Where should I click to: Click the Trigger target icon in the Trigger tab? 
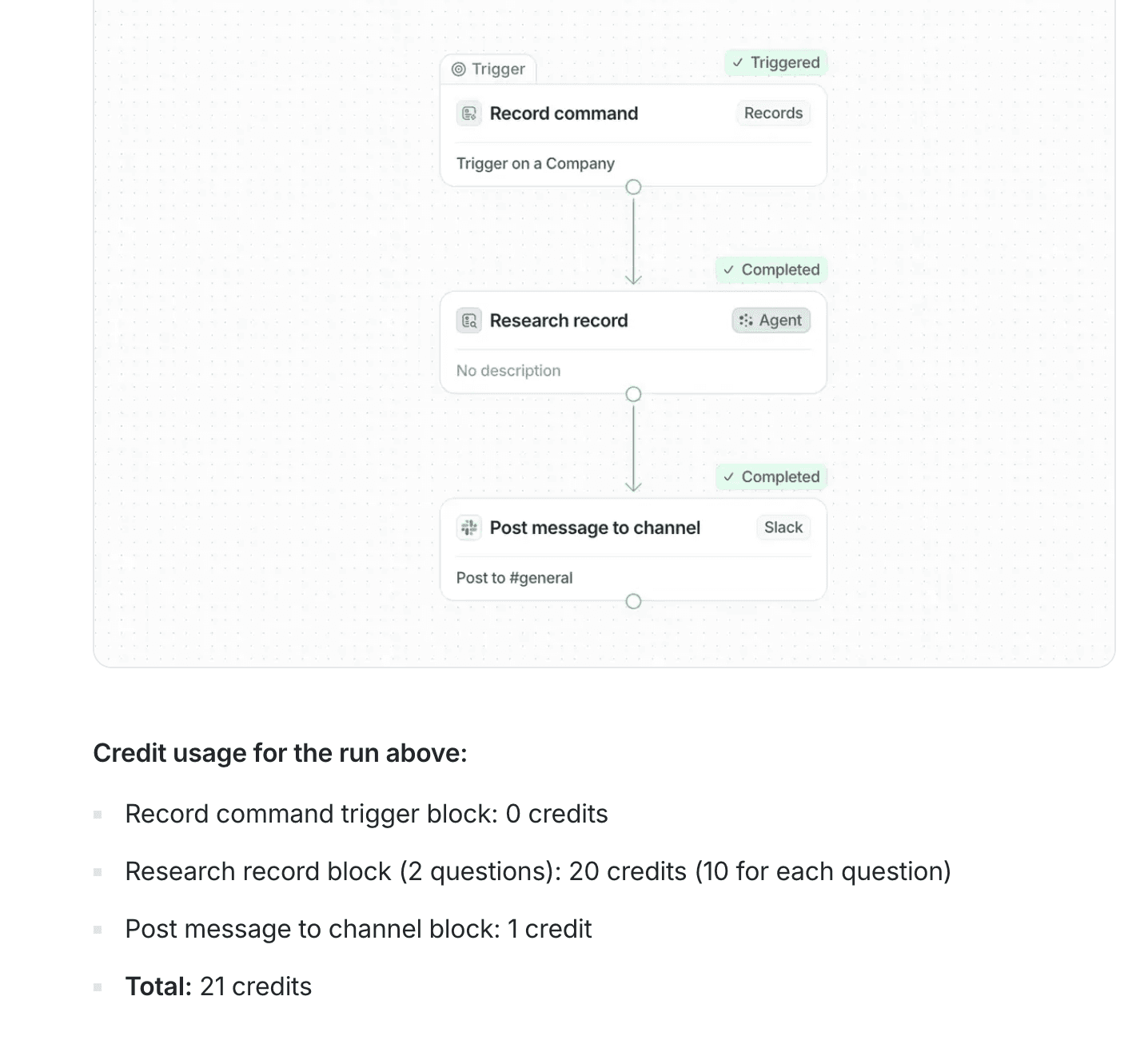coord(459,69)
